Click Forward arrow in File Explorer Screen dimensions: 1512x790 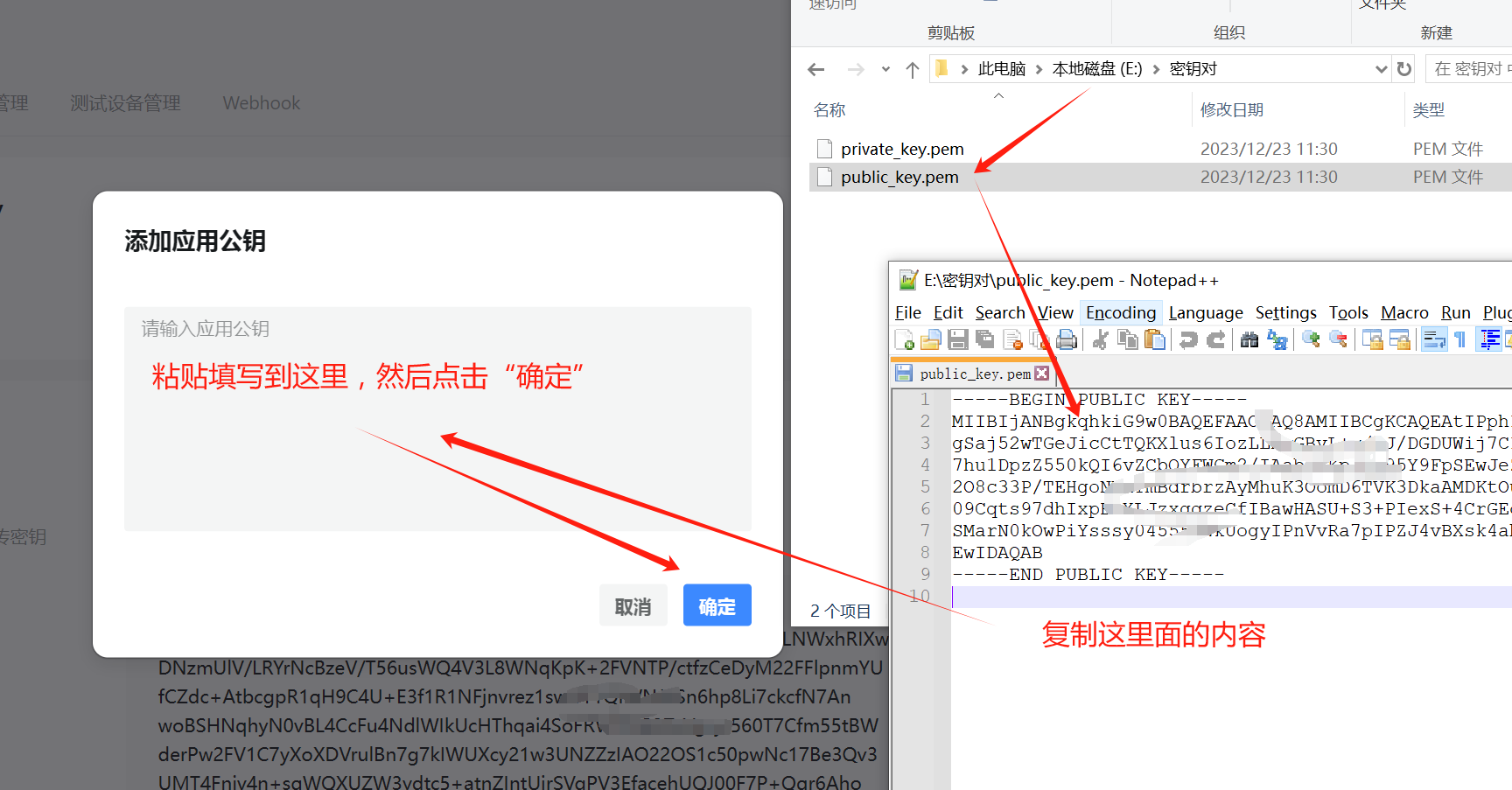pos(856,69)
